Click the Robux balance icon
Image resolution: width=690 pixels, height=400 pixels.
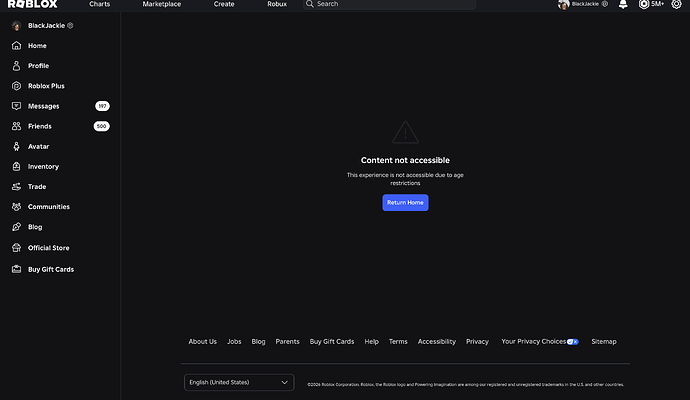tap(644, 4)
